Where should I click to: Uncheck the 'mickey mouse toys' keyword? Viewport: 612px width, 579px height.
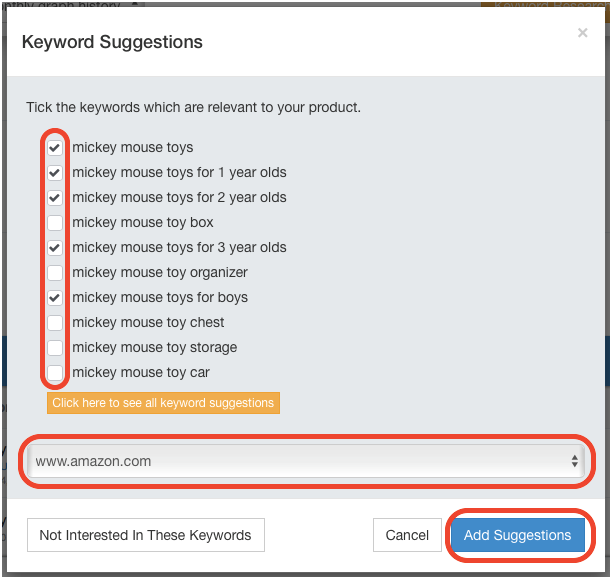coord(55,148)
